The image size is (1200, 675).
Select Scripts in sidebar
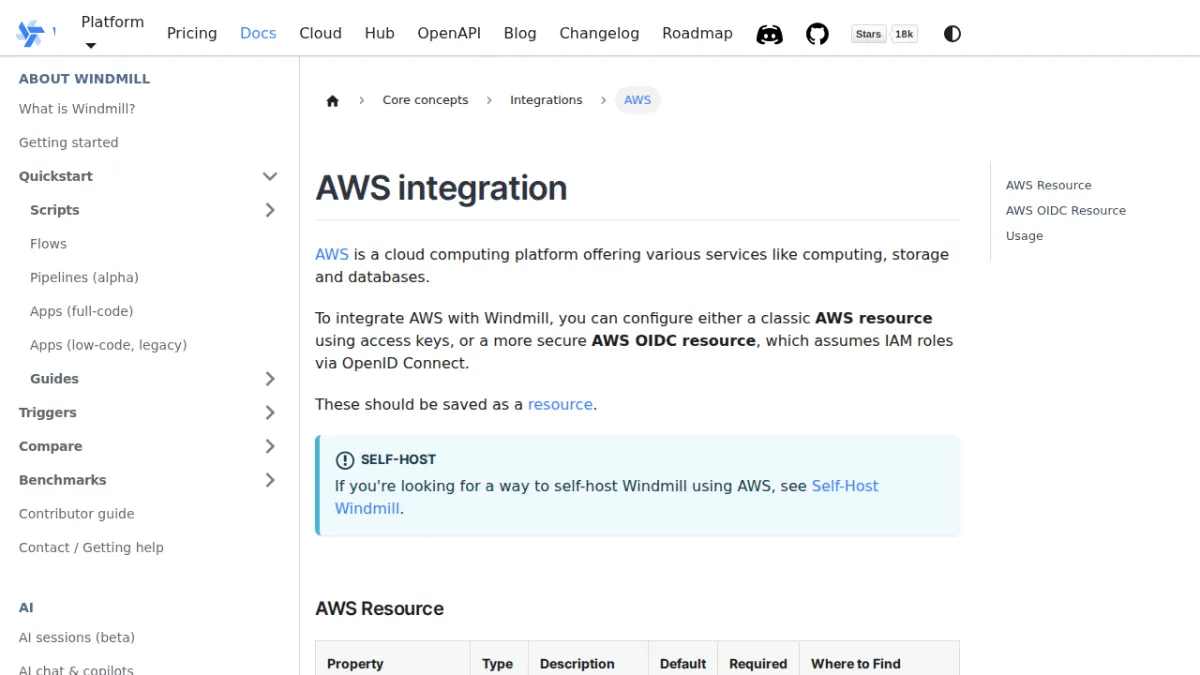[55, 210]
